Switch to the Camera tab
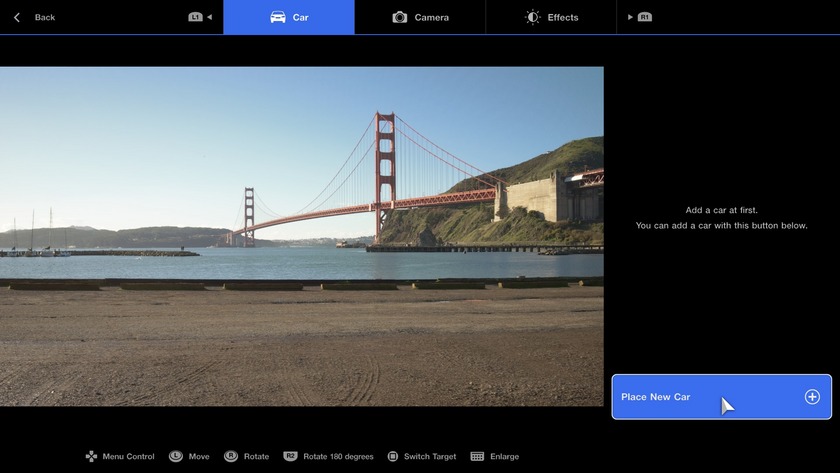Screen dimensions: 840x473 (420, 17)
